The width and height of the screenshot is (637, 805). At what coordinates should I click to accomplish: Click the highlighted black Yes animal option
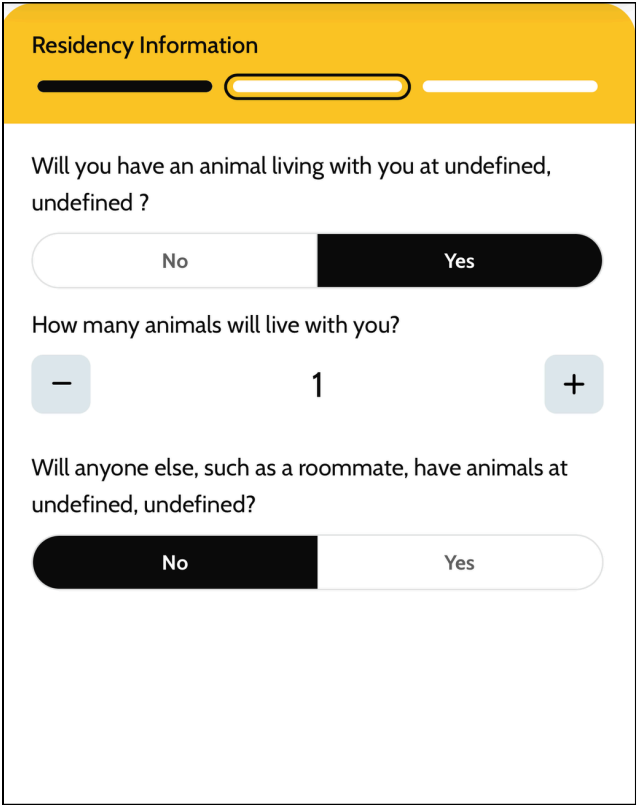pos(459,261)
